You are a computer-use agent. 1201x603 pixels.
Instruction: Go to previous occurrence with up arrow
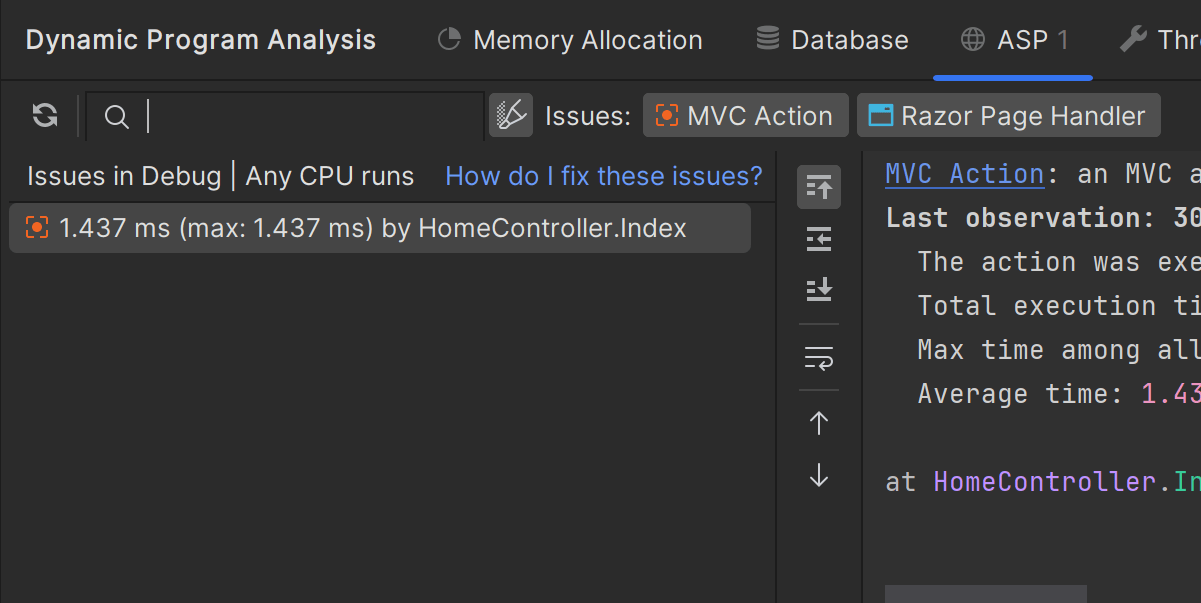(819, 423)
